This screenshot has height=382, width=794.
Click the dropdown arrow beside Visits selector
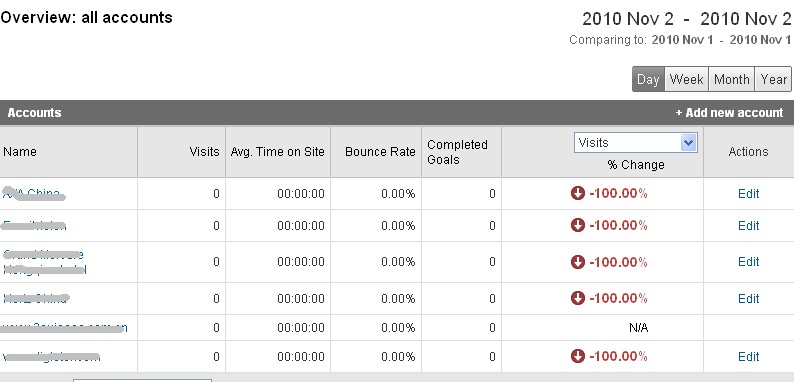[x=689, y=143]
